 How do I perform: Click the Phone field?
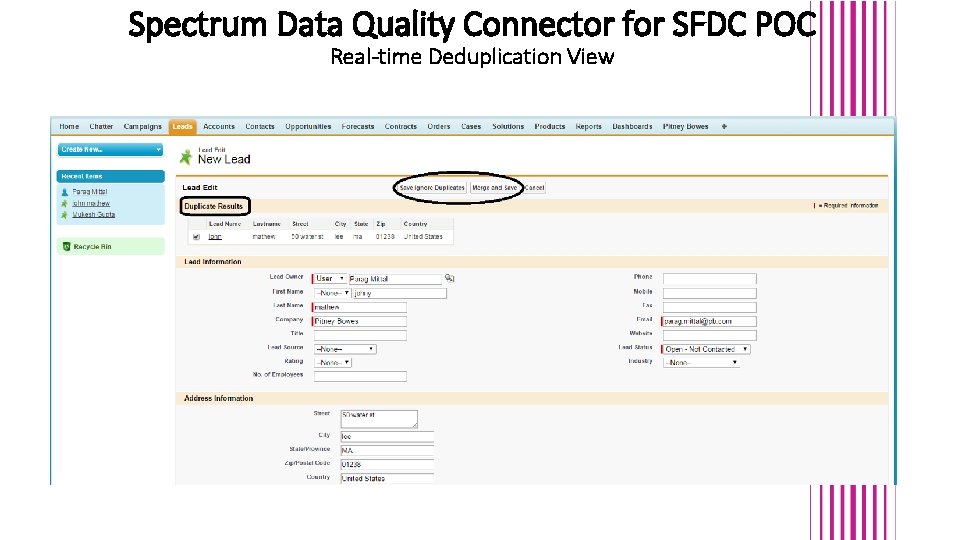pyautogui.click(x=710, y=279)
